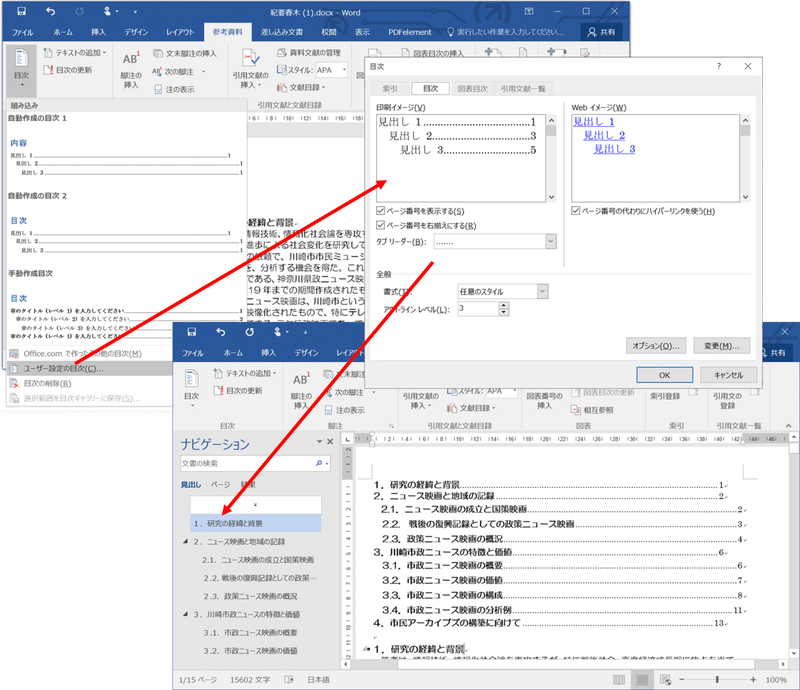Increase アウトライン レベル with the up spinner
Image resolution: width=800 pixels, height=690 pixels.
click(x=504, y=305)
